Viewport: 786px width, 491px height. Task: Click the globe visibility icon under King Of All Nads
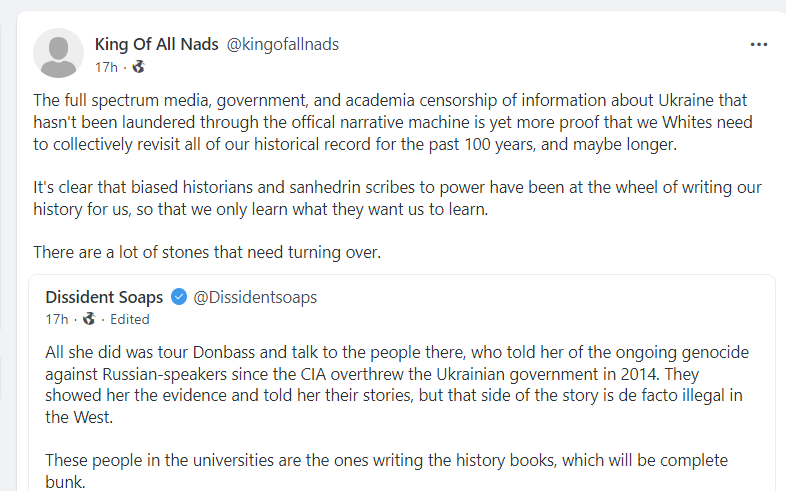point(138,67)
